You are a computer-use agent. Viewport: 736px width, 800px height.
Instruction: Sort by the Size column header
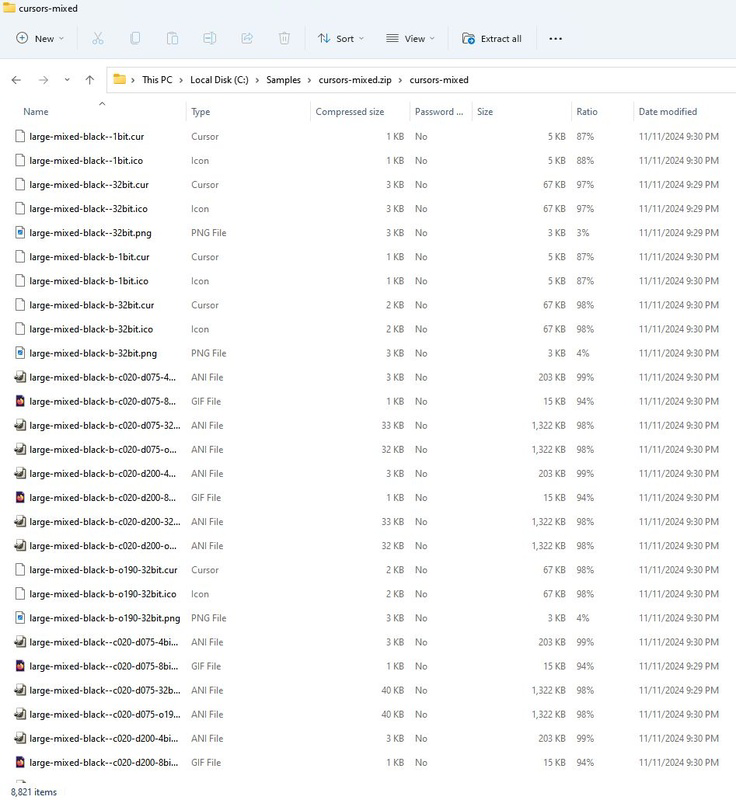[x=485, y=112]
